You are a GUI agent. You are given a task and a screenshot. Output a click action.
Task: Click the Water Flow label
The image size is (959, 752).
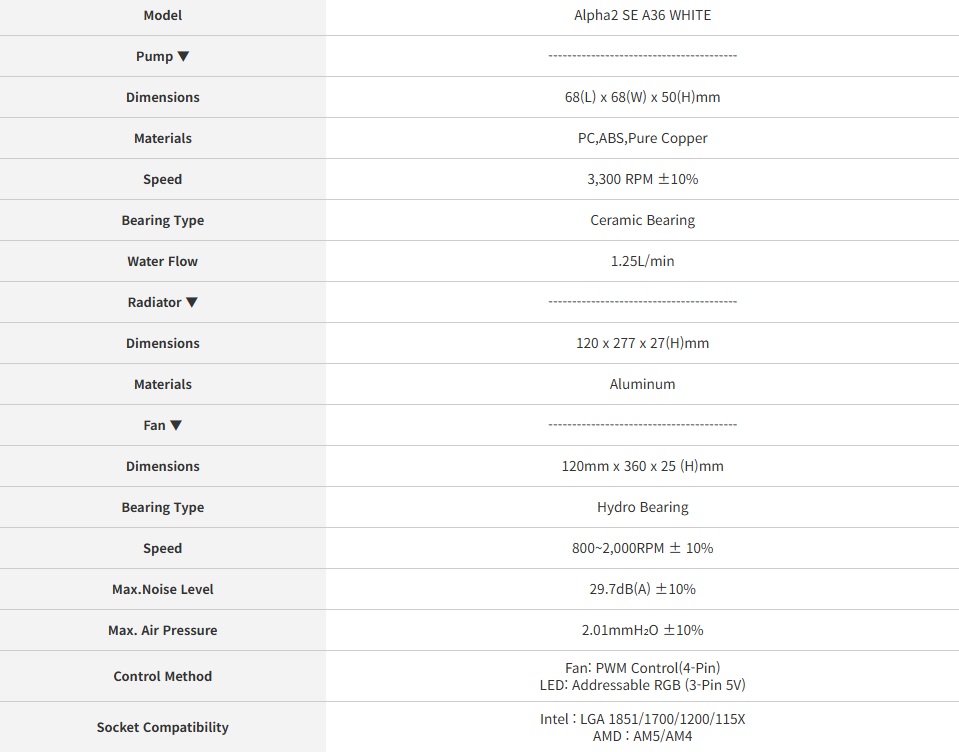(x=163, y=262)
